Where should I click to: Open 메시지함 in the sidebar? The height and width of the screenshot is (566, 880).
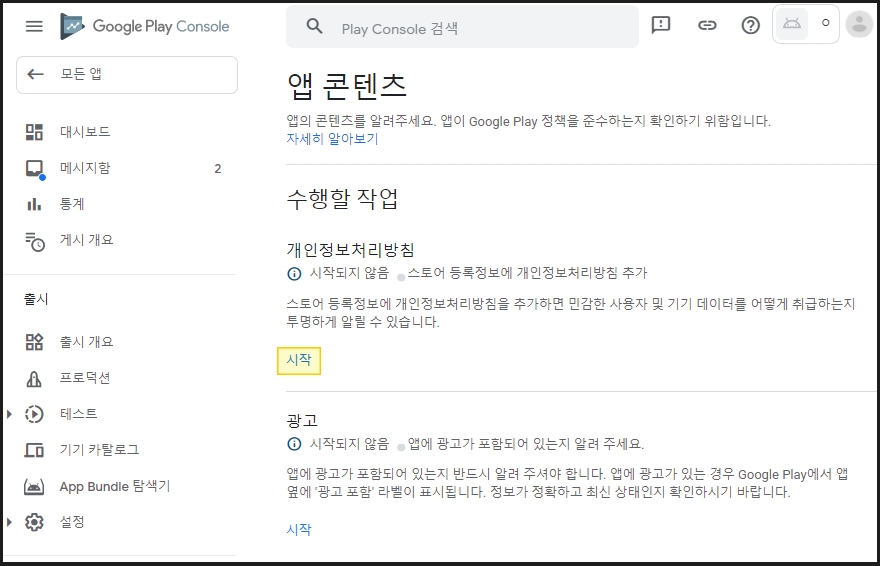[x=85, y=168]
